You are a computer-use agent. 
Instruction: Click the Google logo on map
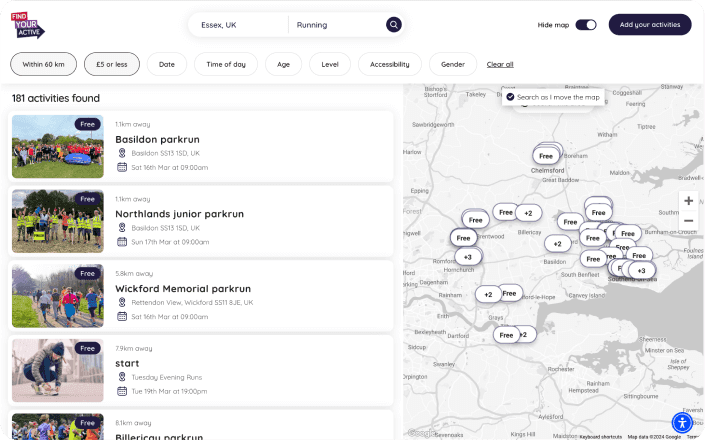tap(421, 433)
